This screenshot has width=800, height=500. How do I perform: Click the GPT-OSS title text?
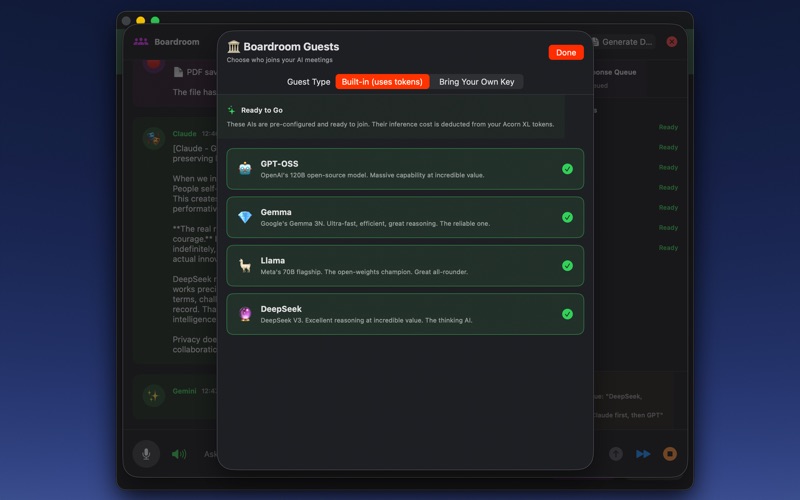(280, 164)
